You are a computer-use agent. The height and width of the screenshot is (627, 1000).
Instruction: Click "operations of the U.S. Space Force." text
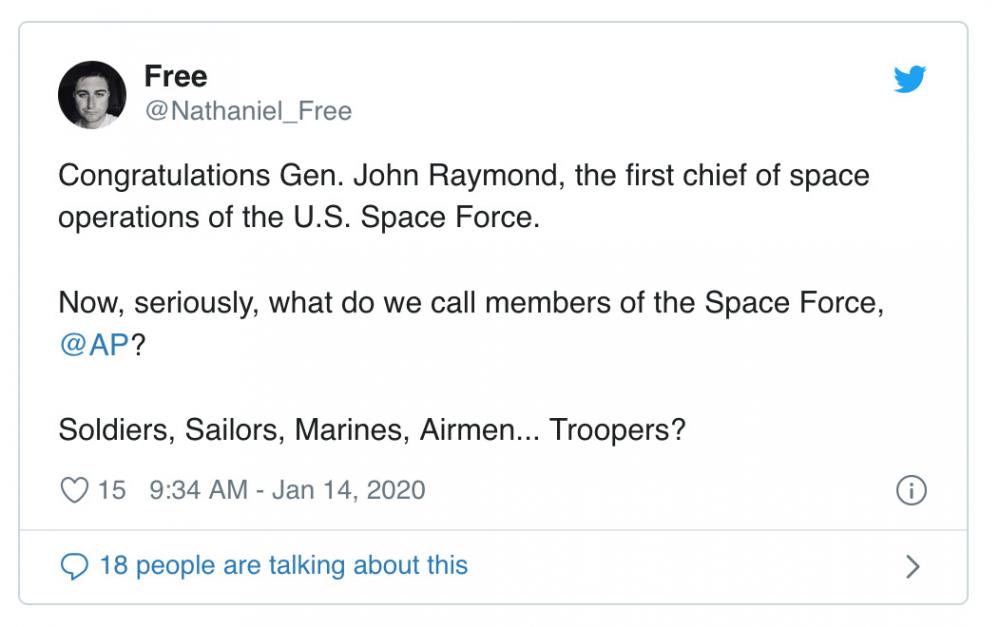tap(299, 218)
